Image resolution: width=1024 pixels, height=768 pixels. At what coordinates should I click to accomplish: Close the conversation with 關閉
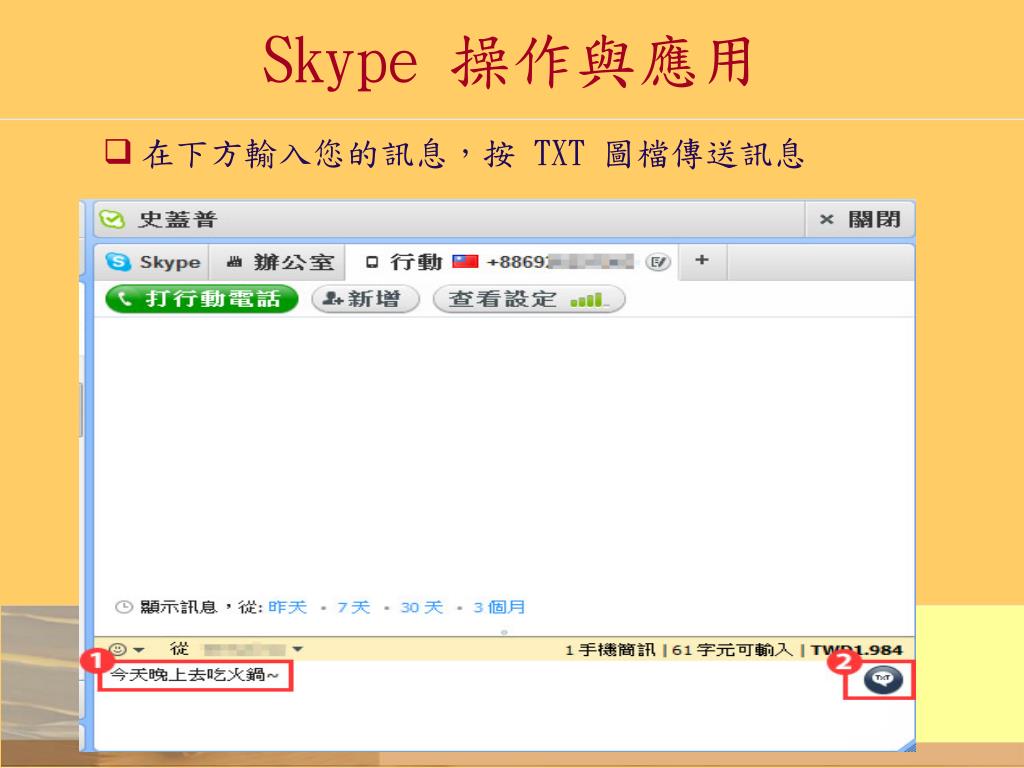pos(859,219)
